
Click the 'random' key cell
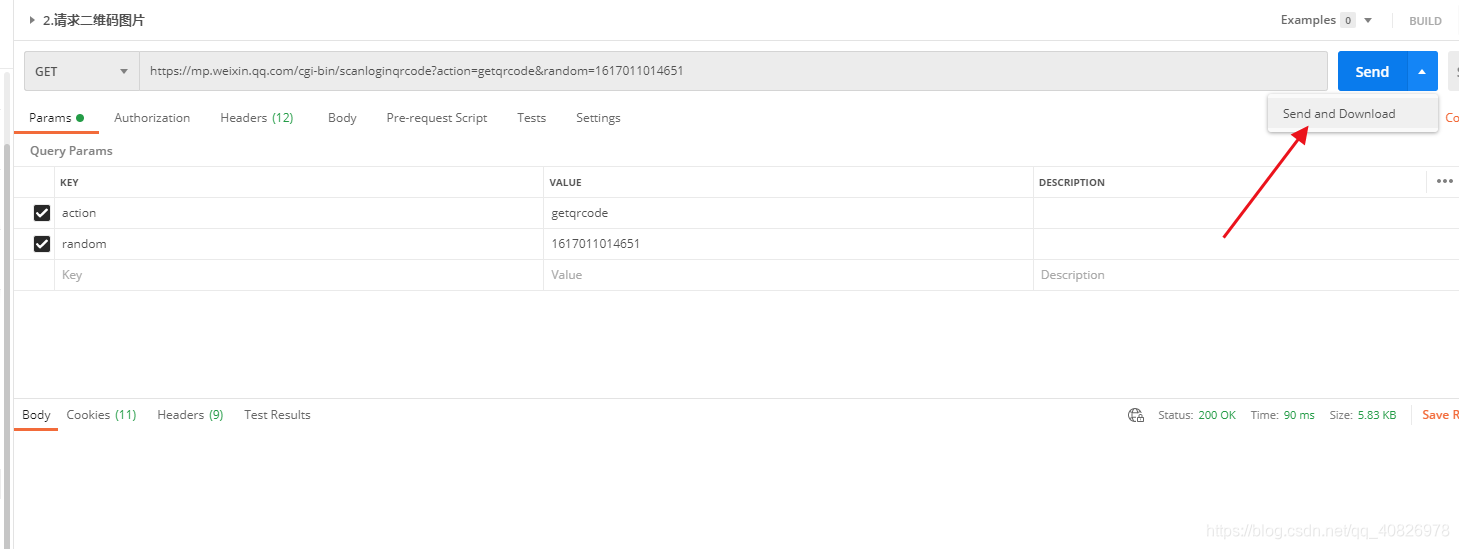[x=299, y=244]
